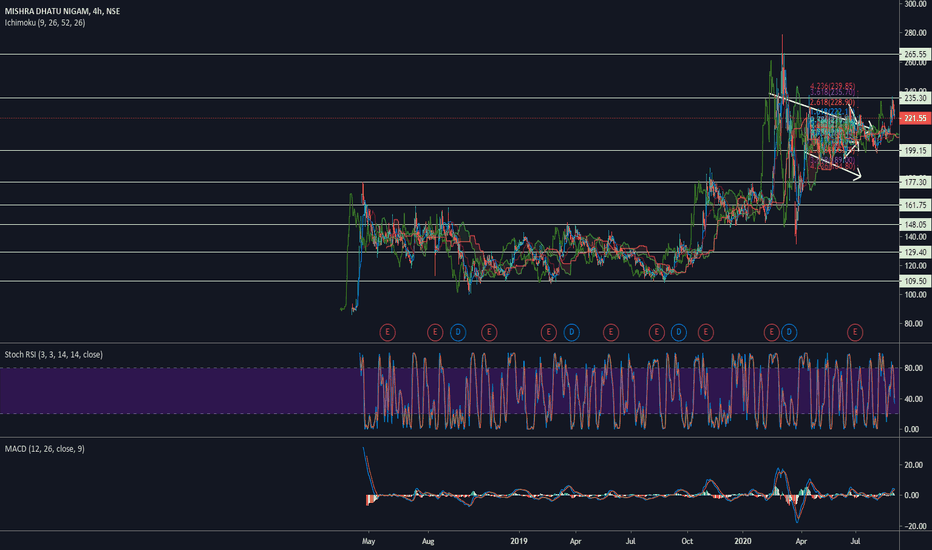The image size is (932, 550).
Task: Click the Oct label on the time axis
Action: point(687,542)
